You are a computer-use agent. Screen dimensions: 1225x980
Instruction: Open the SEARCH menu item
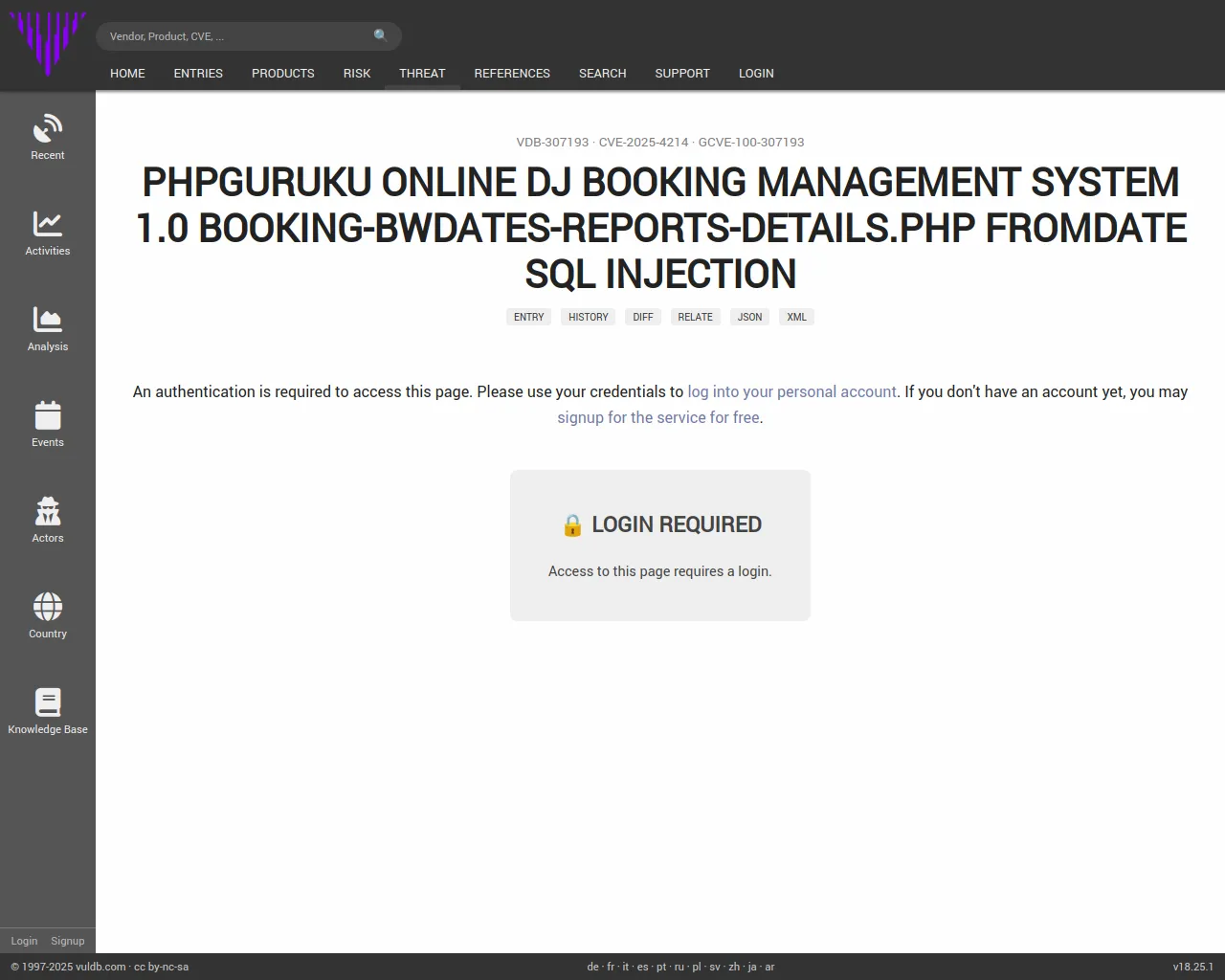click(x=603, y=73)
